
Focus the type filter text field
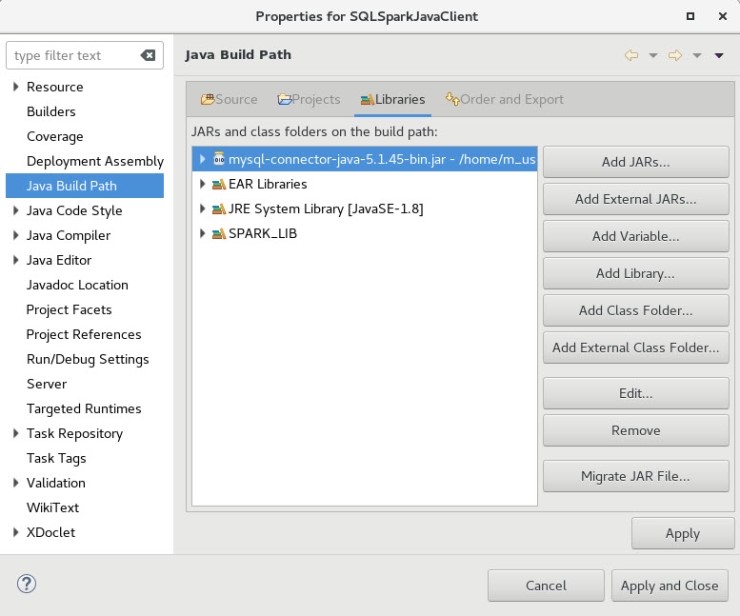tap(72, 56)
